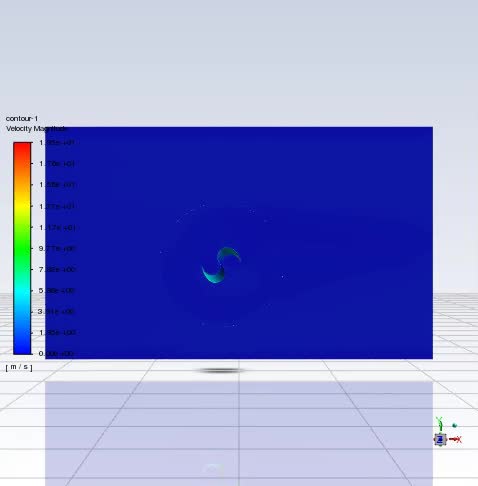Screen dimensions: 478x486
Task: Click the bottom legend value '0.00e+00'
Action: 56,353
